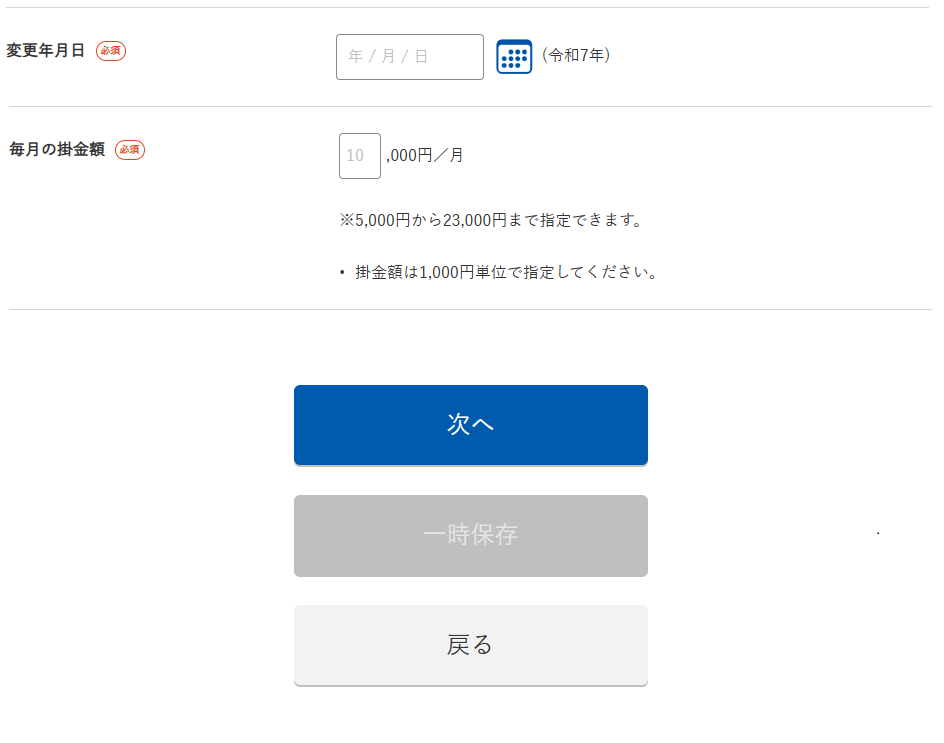
Task: Focus the monthly amount input showing 10
Action: click(x=359, y=156)
